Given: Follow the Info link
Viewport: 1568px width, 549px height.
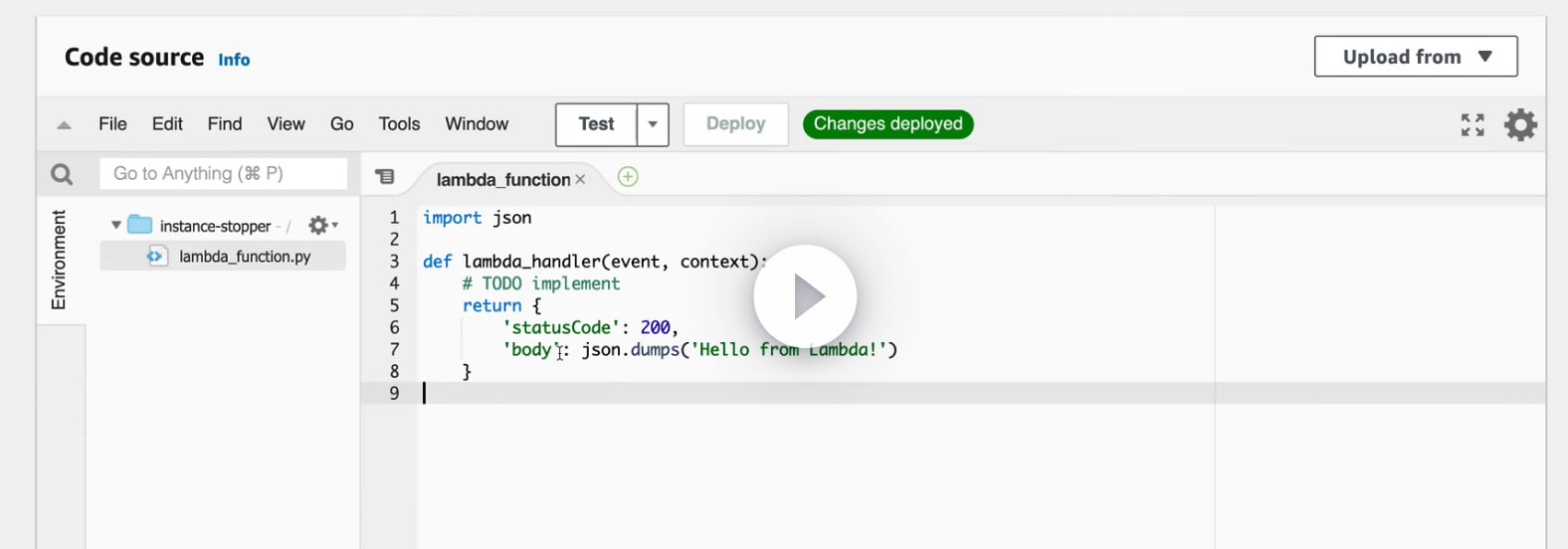Looking at the screenshot, I should [234, 60].
